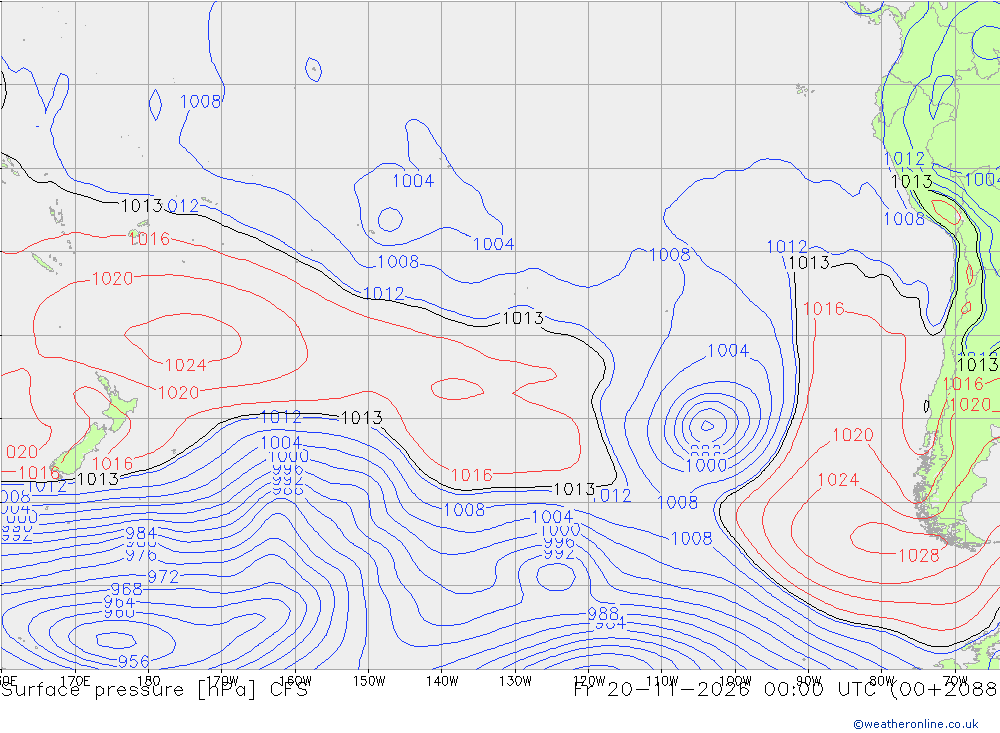Click the red 1016 label near 90W
Viewport: 1000px width, 733px height.
[x=823, y=309]
